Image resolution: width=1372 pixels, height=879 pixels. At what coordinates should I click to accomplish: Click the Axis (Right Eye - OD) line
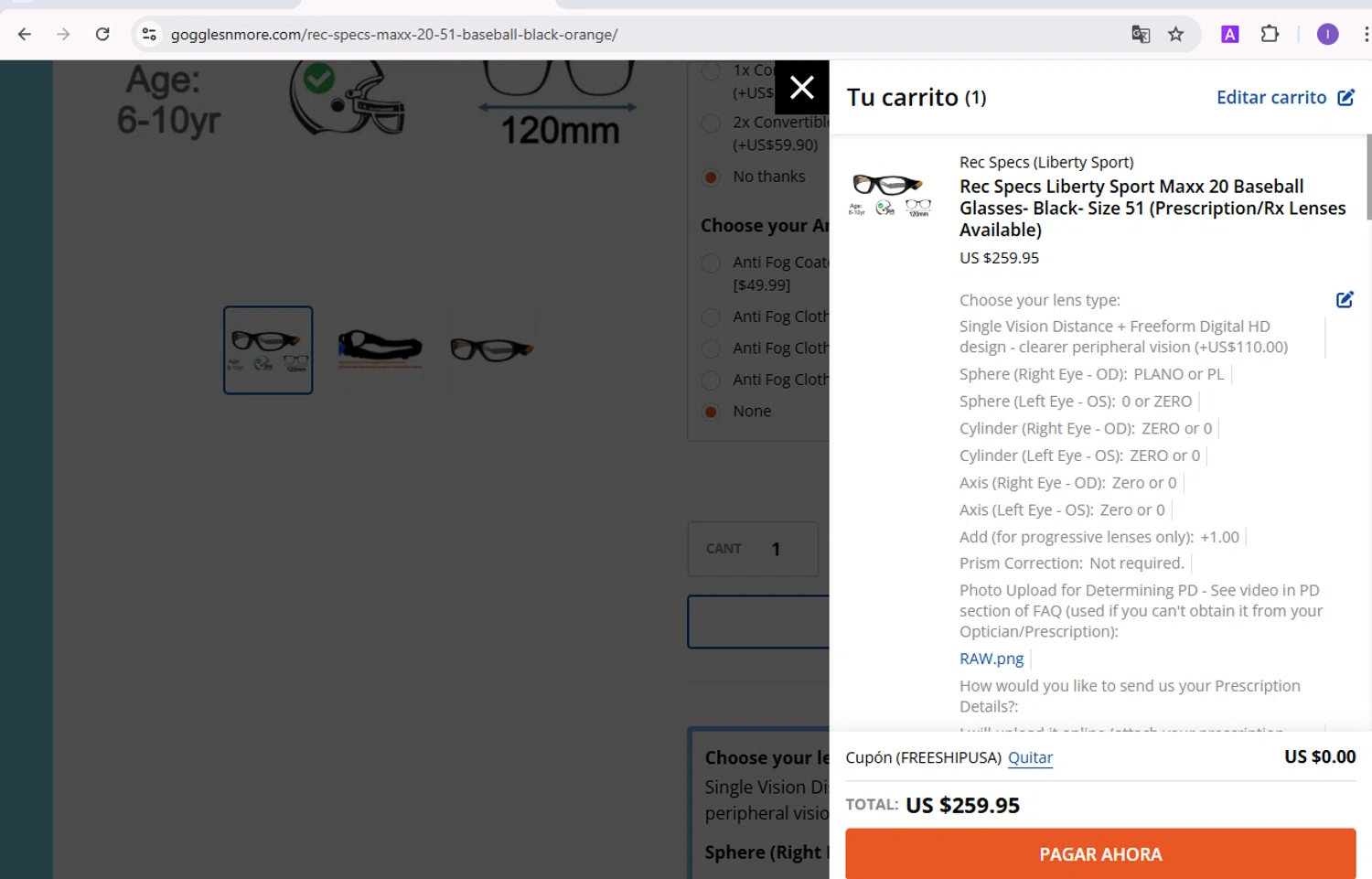[x=1068, y=483]
